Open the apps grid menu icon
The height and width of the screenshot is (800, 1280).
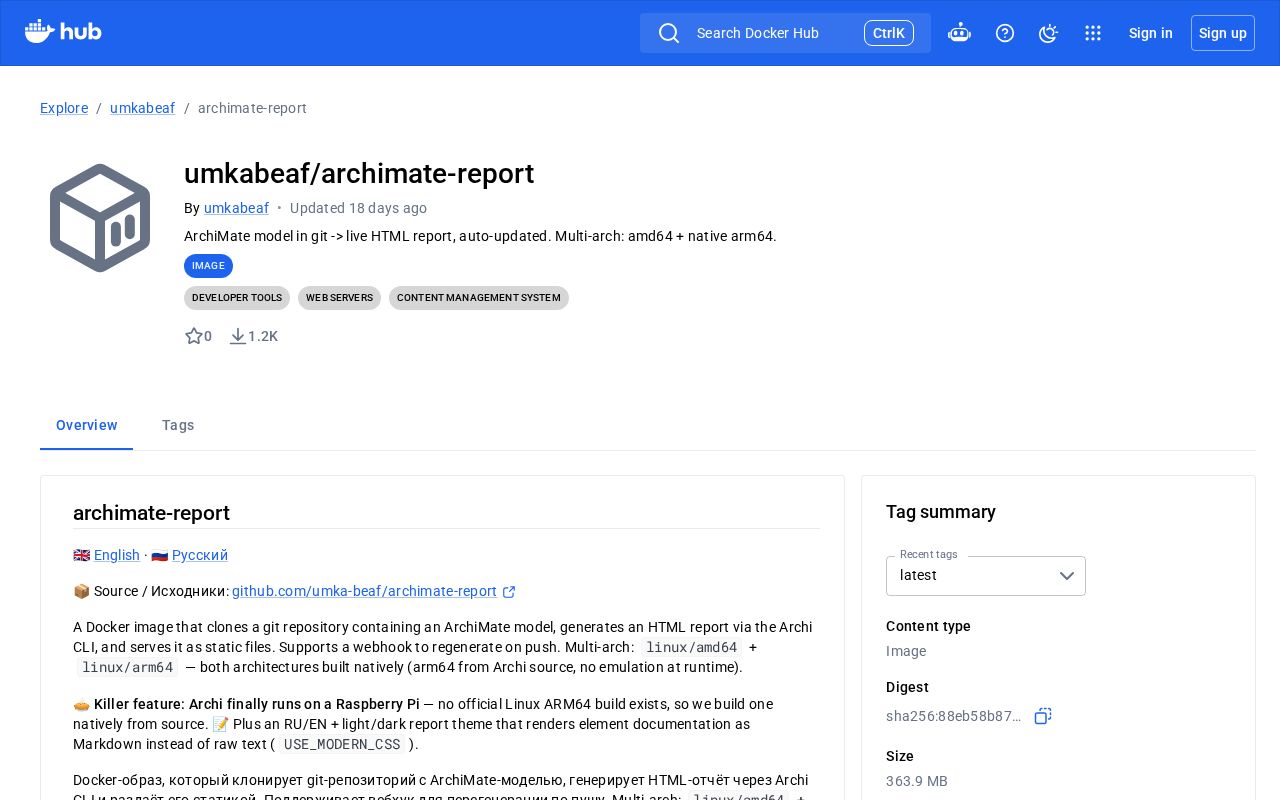[1093, 33]
